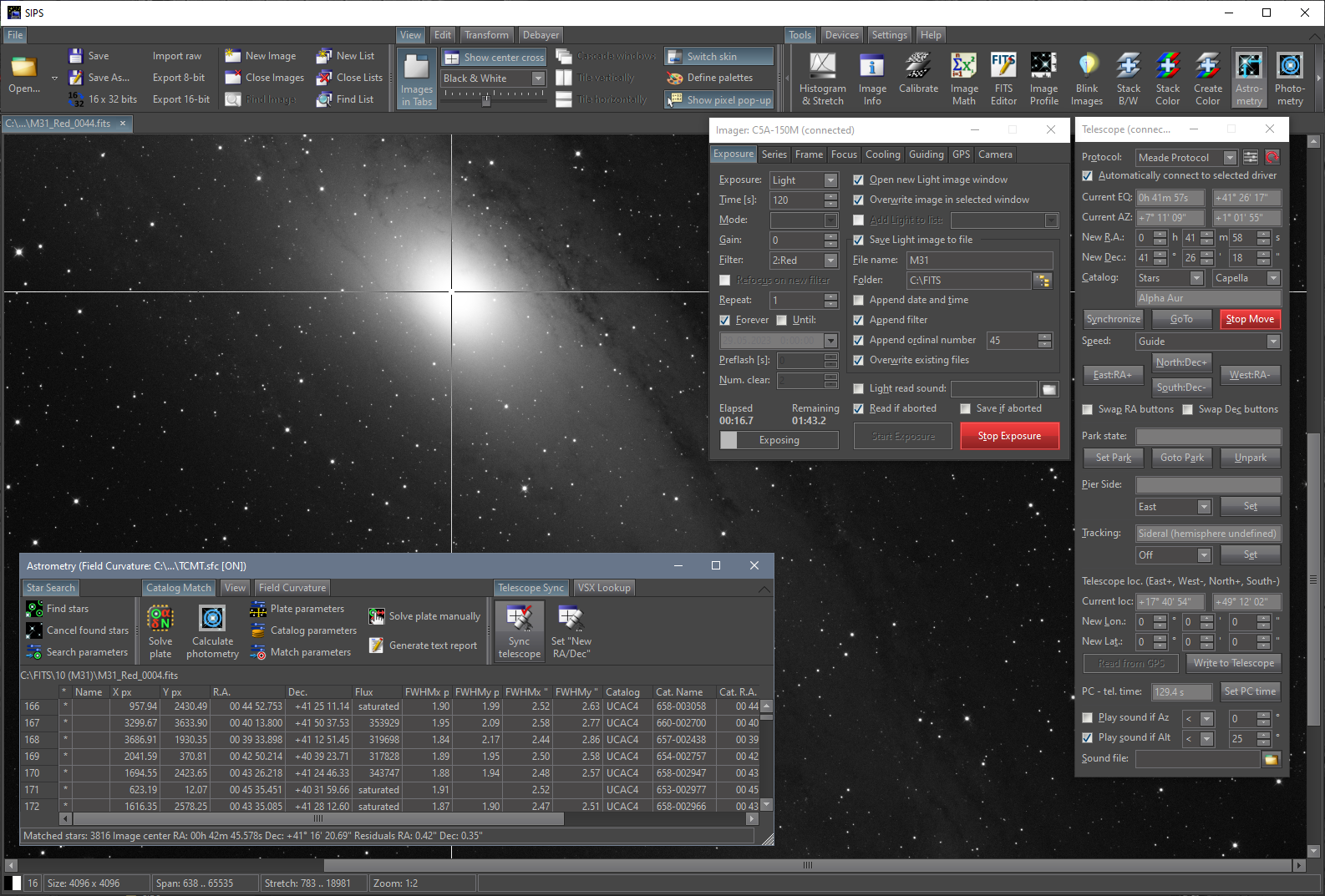
Task: Expand the Filter dropdown showing 2:Red
Action: (830, 261)
